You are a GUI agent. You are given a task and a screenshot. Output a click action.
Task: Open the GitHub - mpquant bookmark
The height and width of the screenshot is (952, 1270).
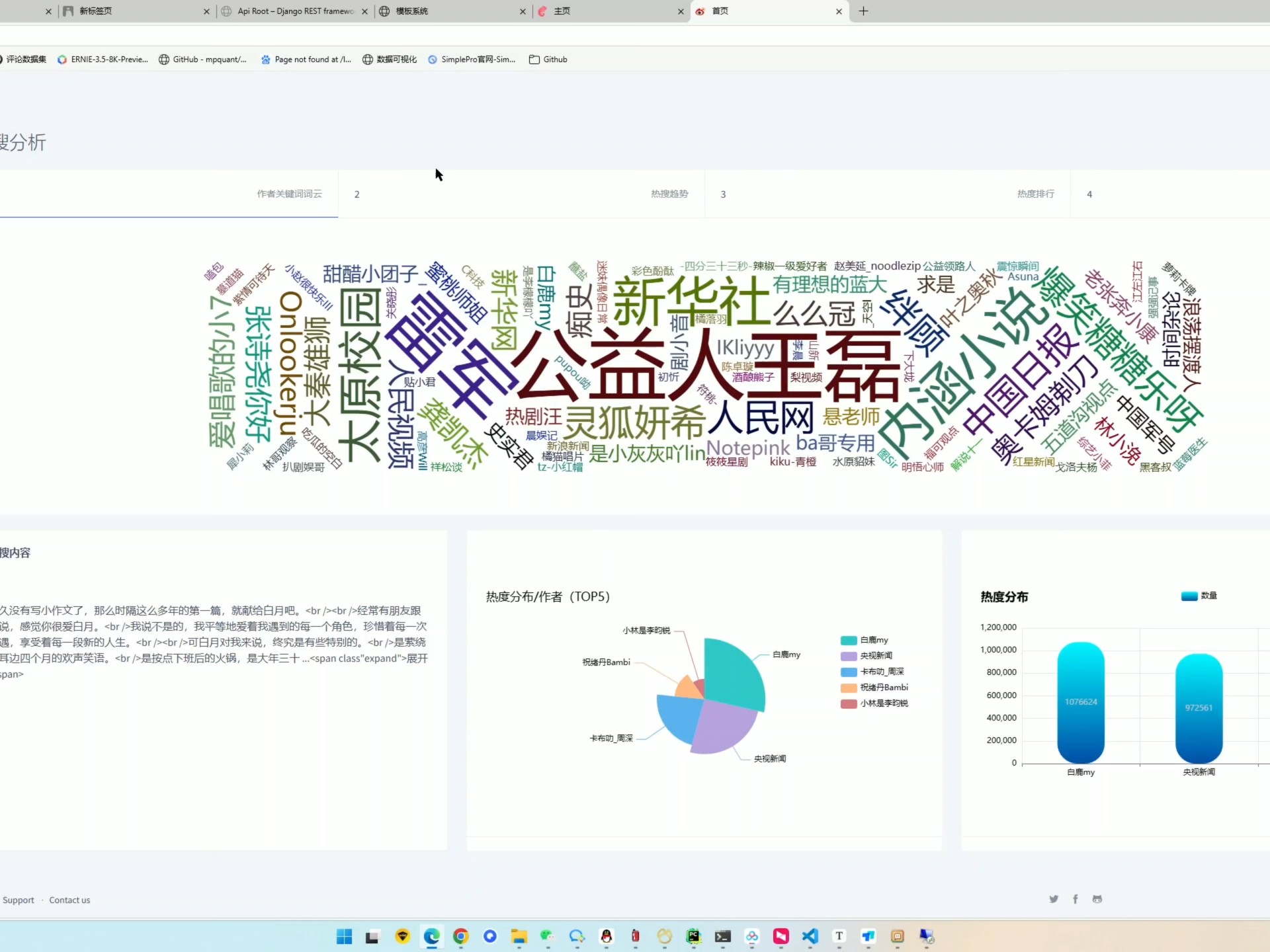(202, 59)
